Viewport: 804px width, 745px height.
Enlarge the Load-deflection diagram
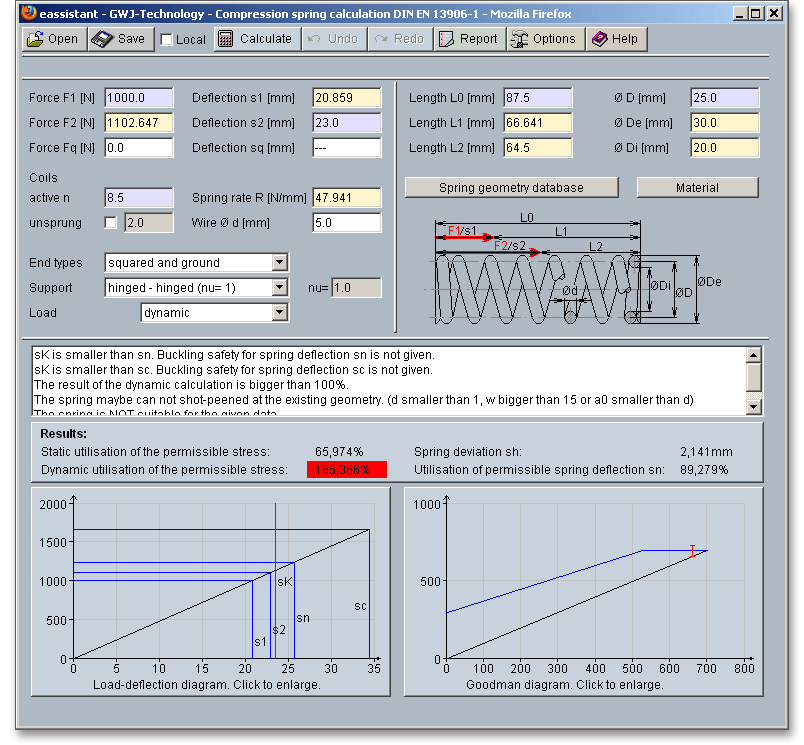pos(206,590)
